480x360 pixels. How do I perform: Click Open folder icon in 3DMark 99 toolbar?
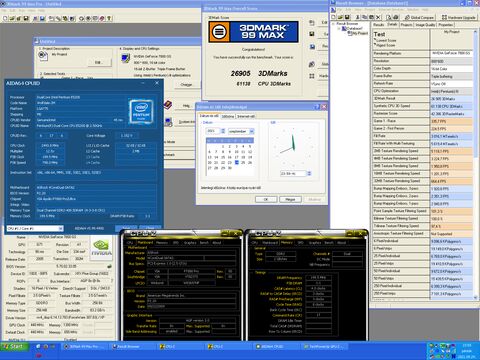tap(12, 18)
